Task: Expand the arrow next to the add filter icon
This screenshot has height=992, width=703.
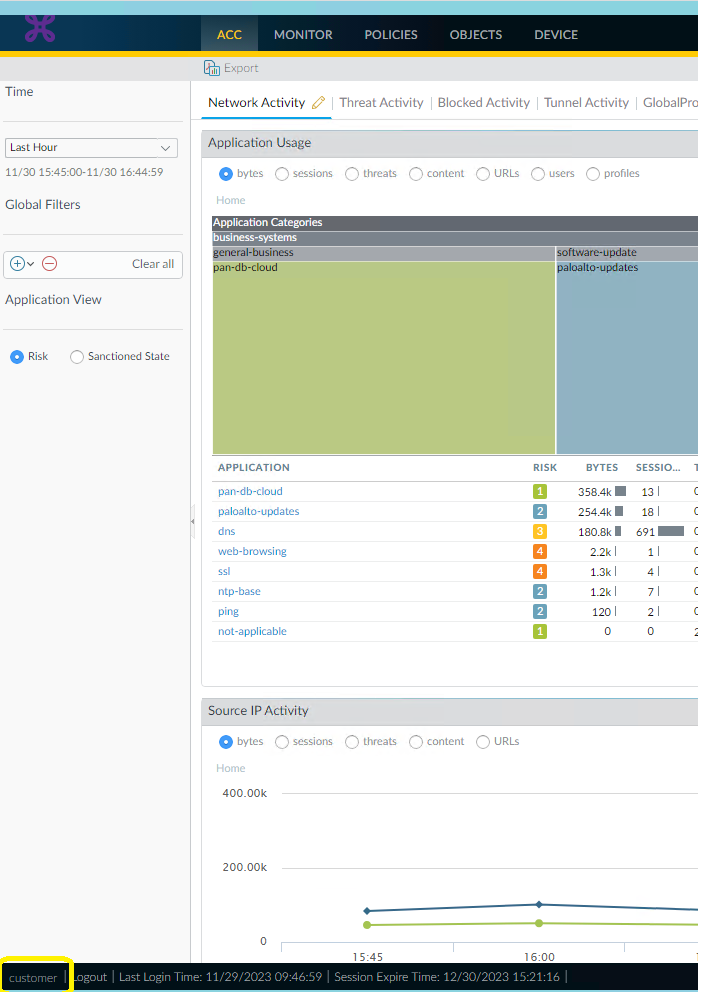Action: (31, 264)
